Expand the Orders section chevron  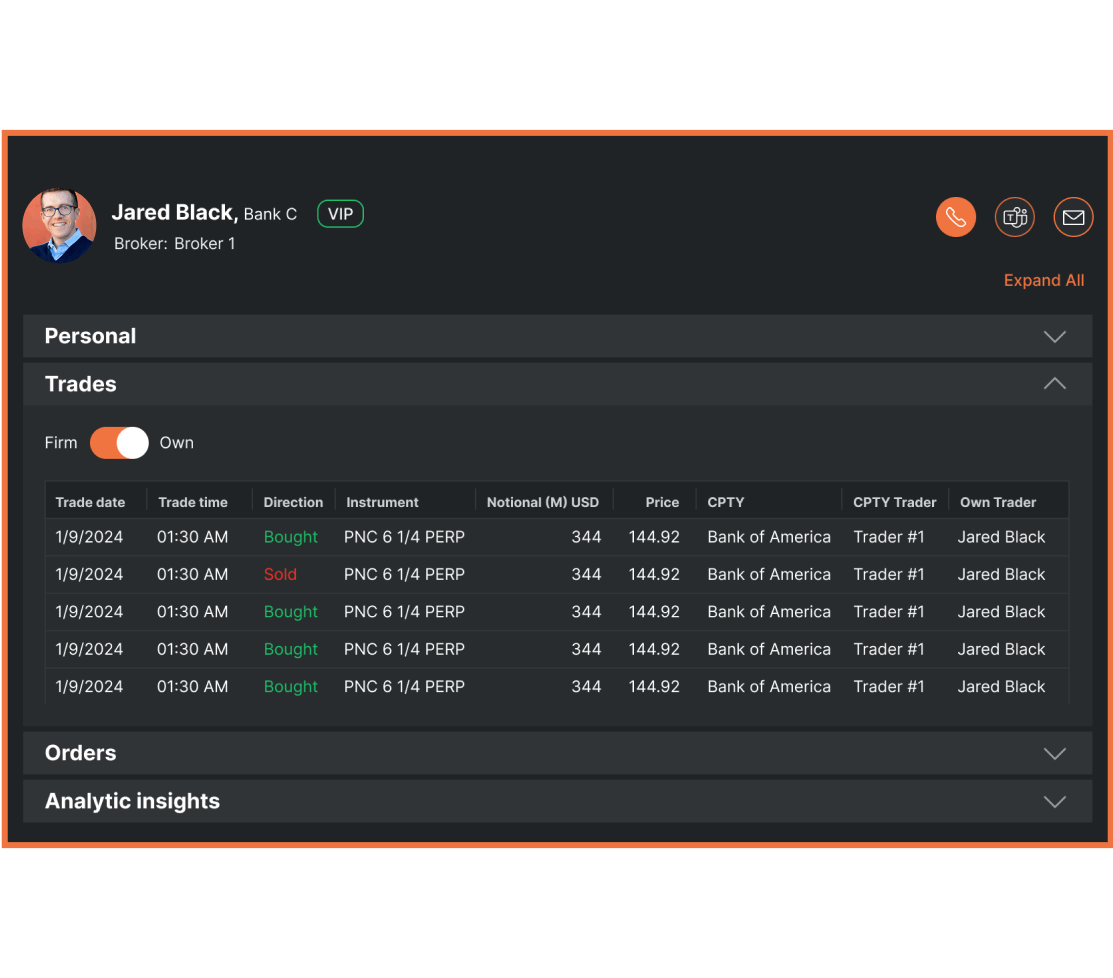(1054, 754)
